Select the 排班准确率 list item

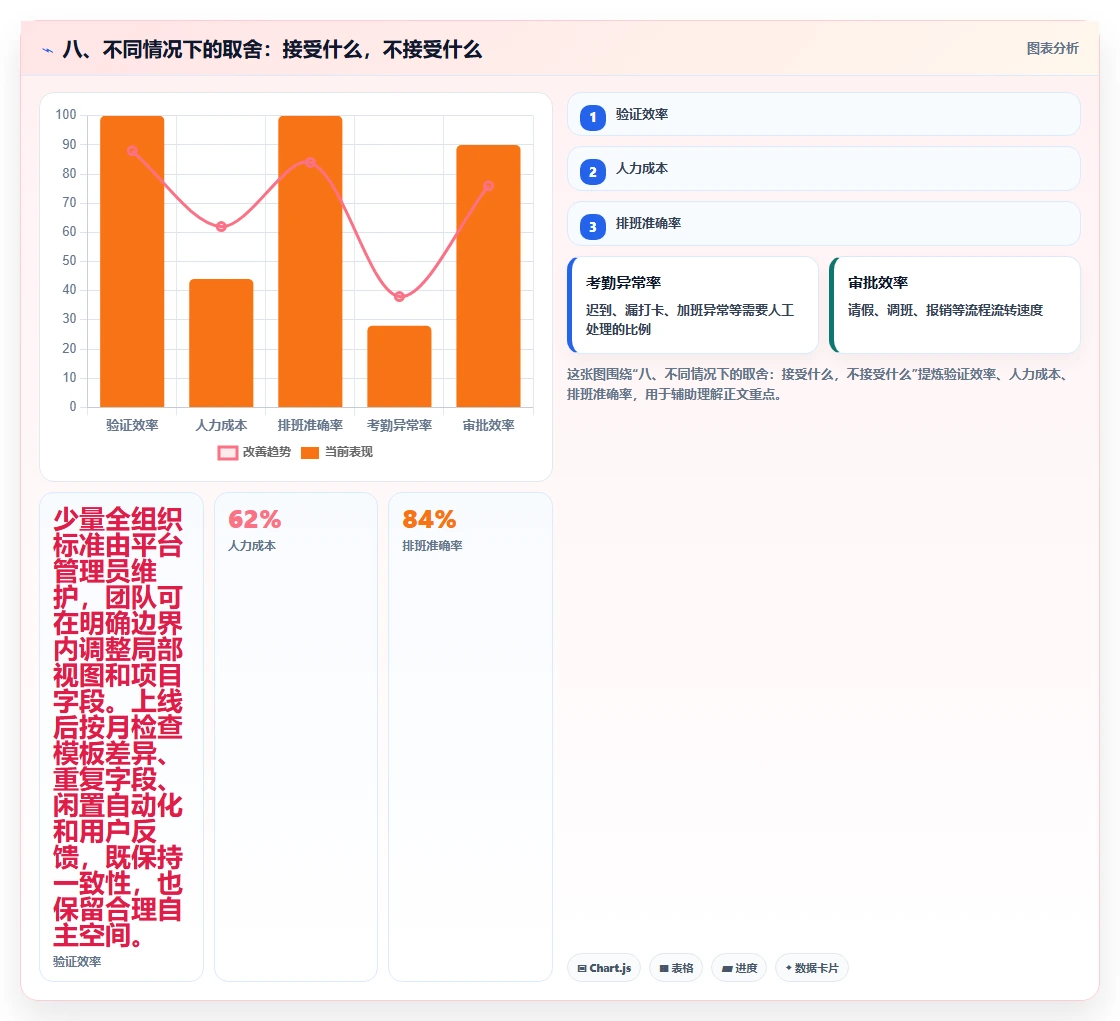pos(823,224)
